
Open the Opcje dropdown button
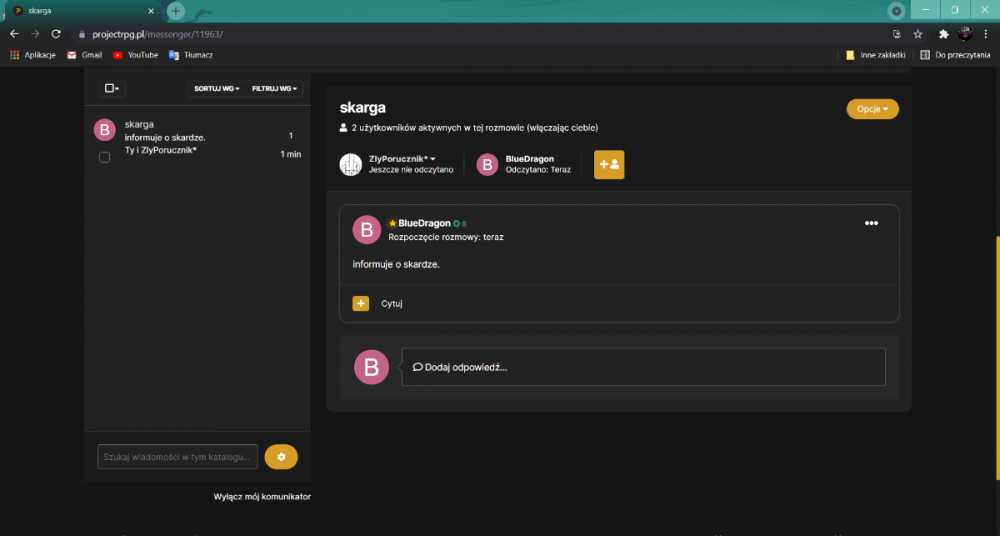(x=872, y=109)
